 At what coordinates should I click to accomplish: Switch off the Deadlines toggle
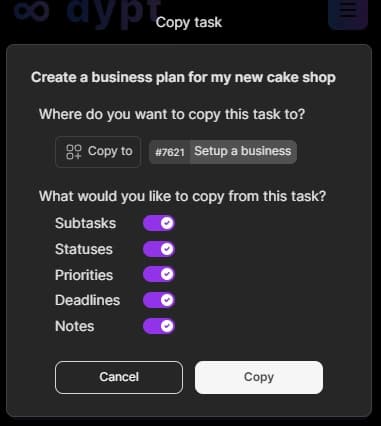[x=159, y=300]
